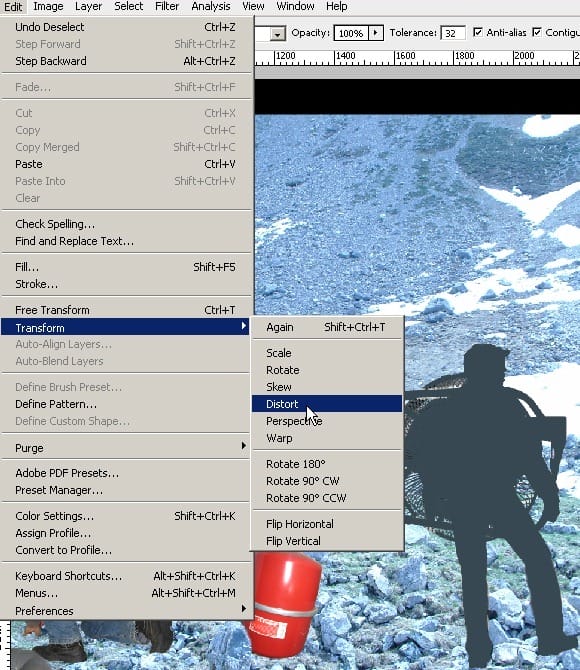Choose Convert to Profile

(x=125, y=550)
